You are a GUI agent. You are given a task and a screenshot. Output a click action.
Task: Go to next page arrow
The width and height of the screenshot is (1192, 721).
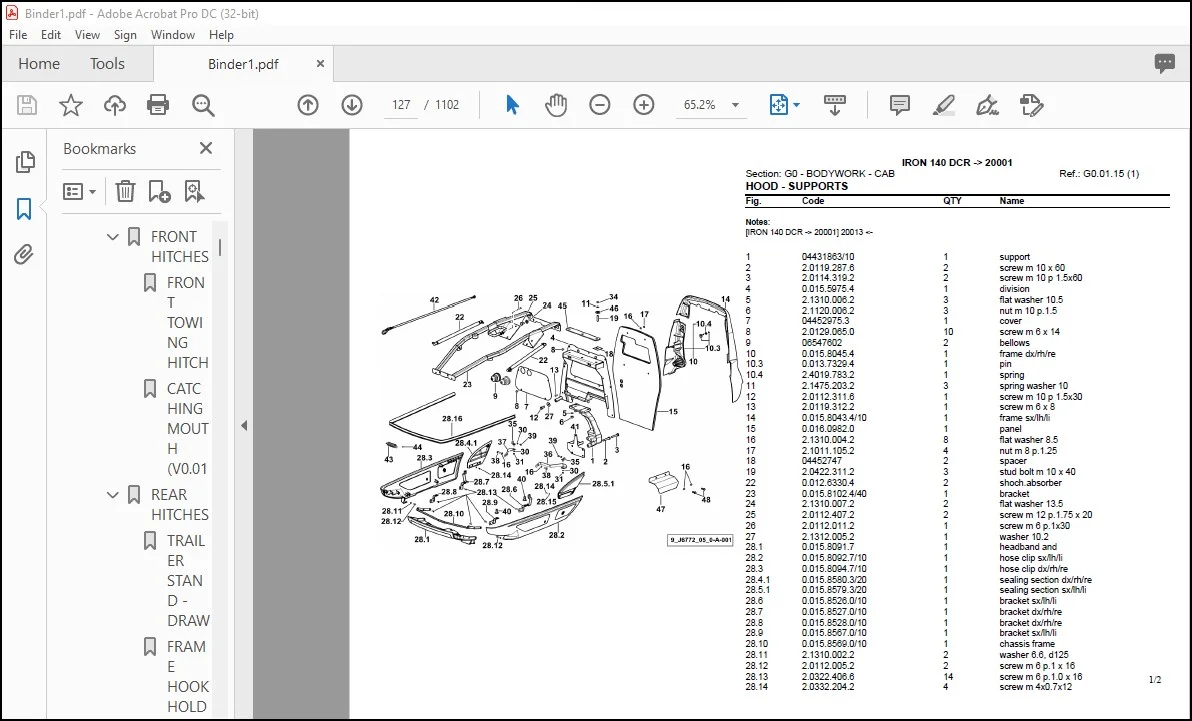(352, 105)
